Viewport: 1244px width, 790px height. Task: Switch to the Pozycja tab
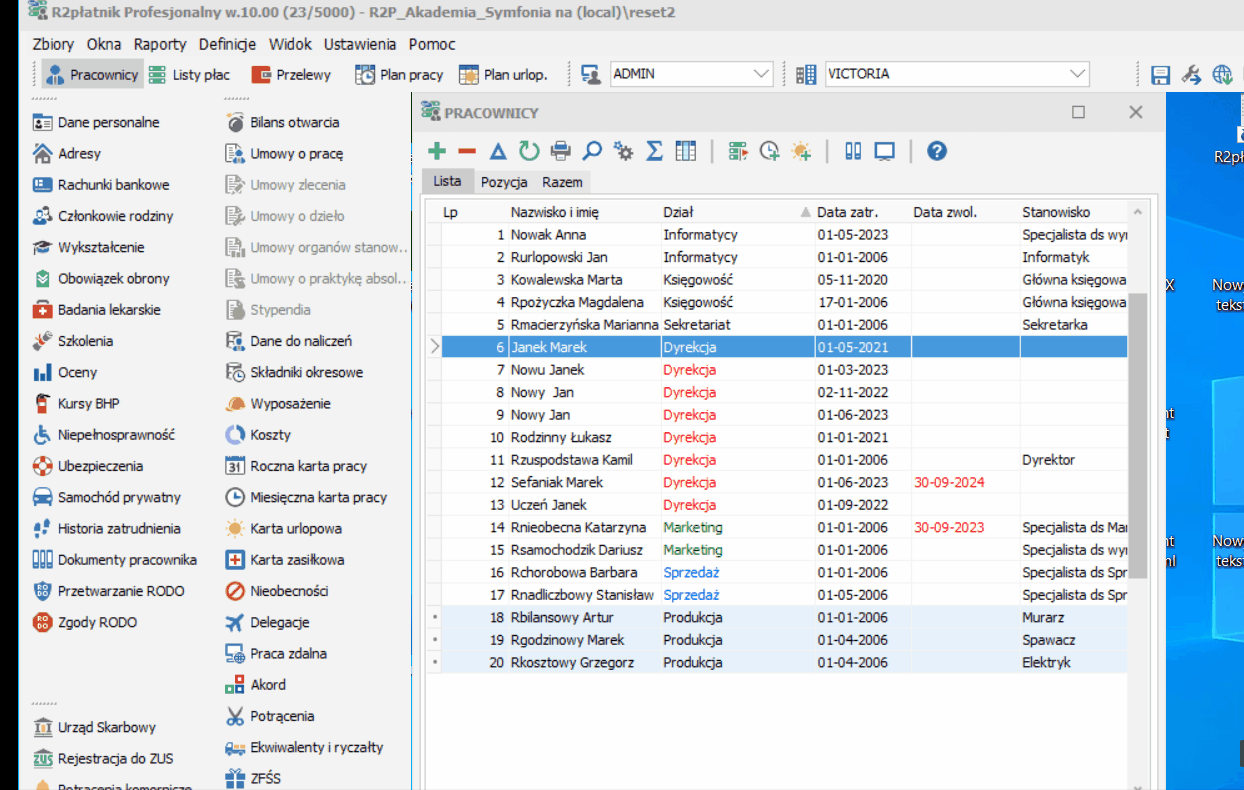point(504,182)
